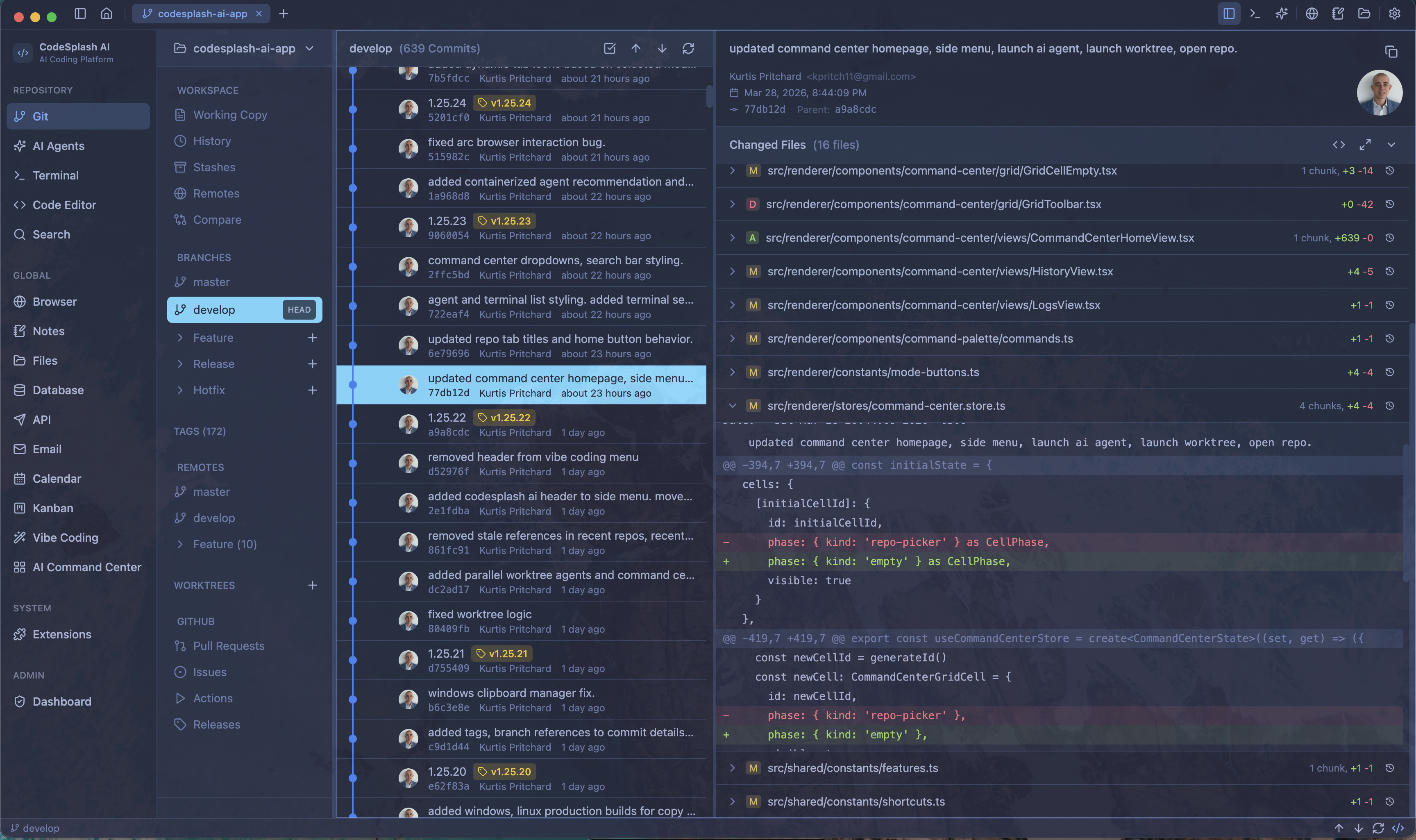
Task: Toggle the sidebar layout panel button
Action: [1228, 13]
